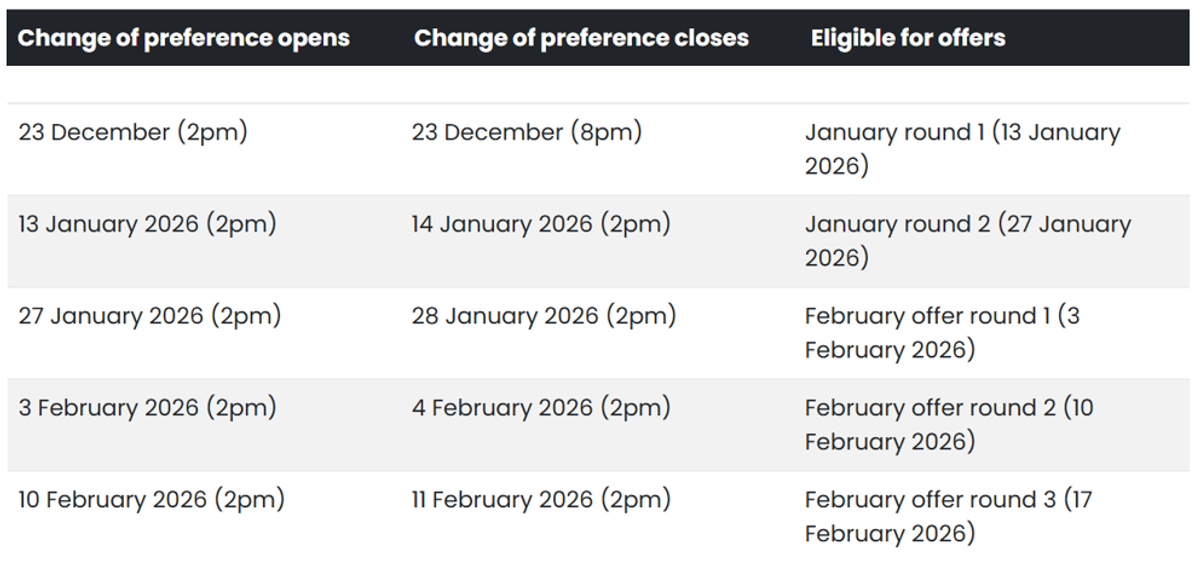Screen dimensions: 1200x571
Task: Click the '11 February 2026 (2pm)' cell
Action: [541, 500]
